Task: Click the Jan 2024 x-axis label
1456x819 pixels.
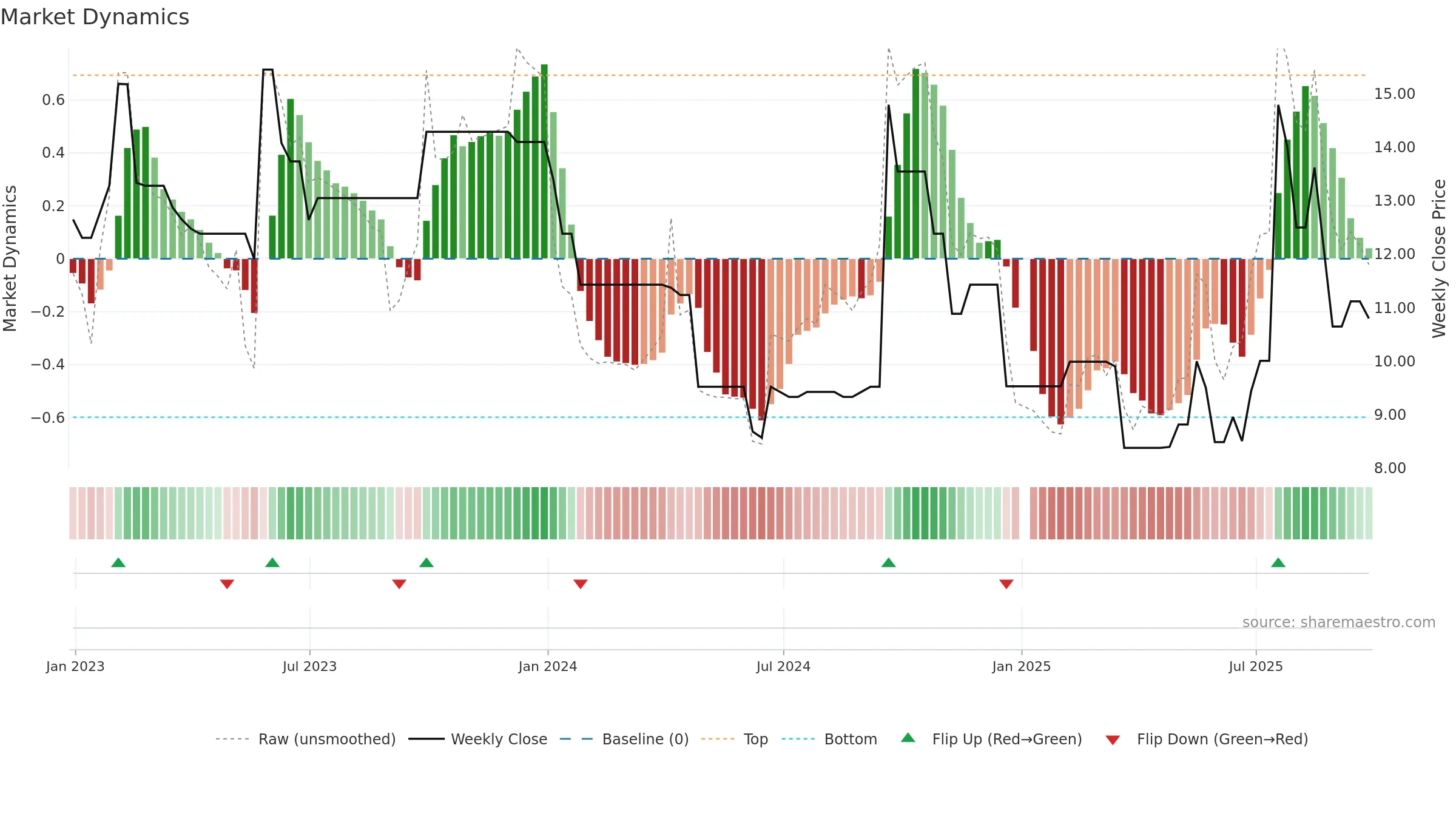Action: coord(548,666)
